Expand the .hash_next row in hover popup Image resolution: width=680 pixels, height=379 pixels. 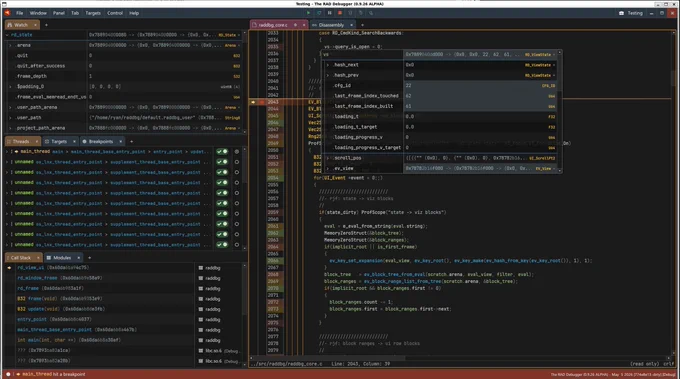point(328,65)
